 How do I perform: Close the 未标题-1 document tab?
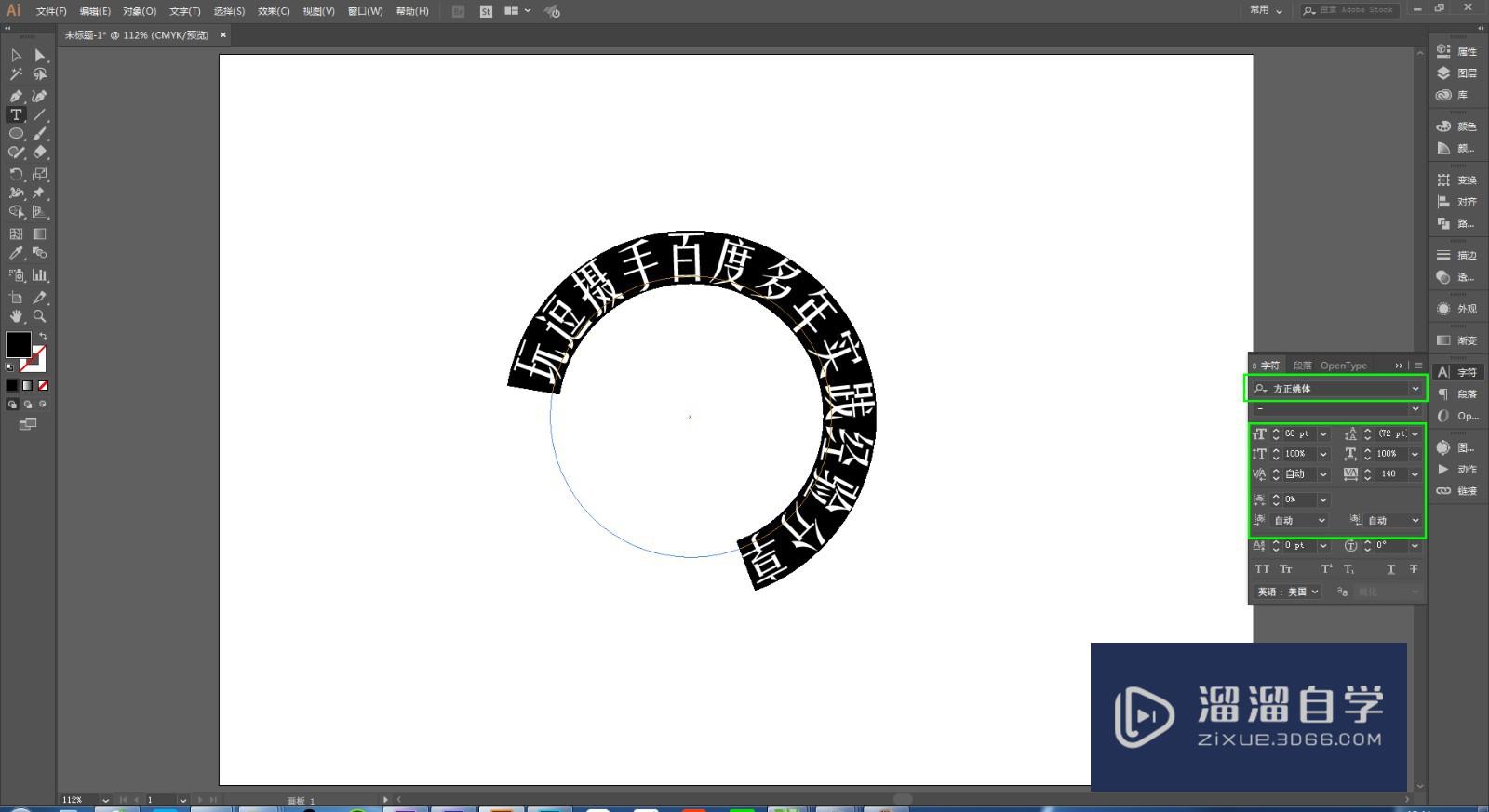pos(223,35)
